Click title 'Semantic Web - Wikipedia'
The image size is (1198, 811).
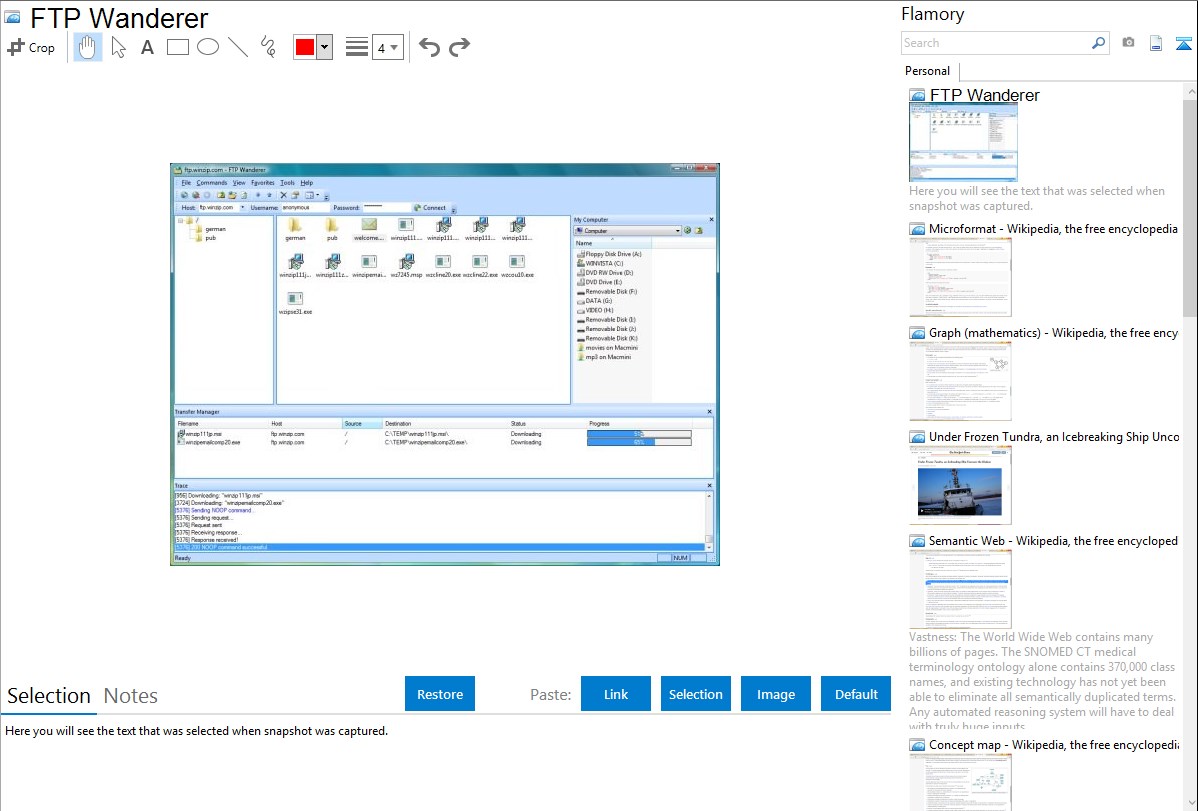click(x=1053, y=540)
